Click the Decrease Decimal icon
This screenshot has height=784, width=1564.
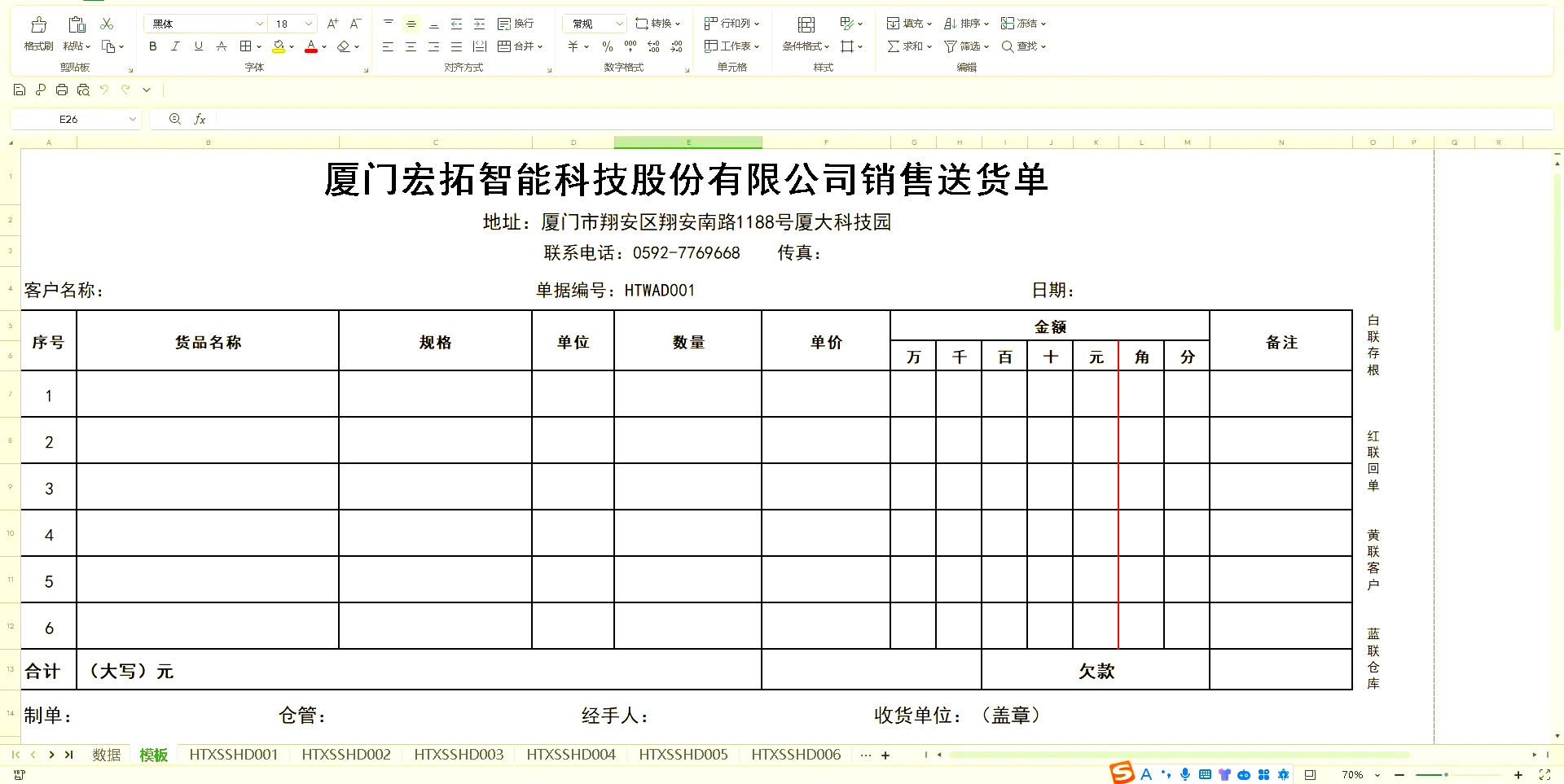(x=676, y=46)
